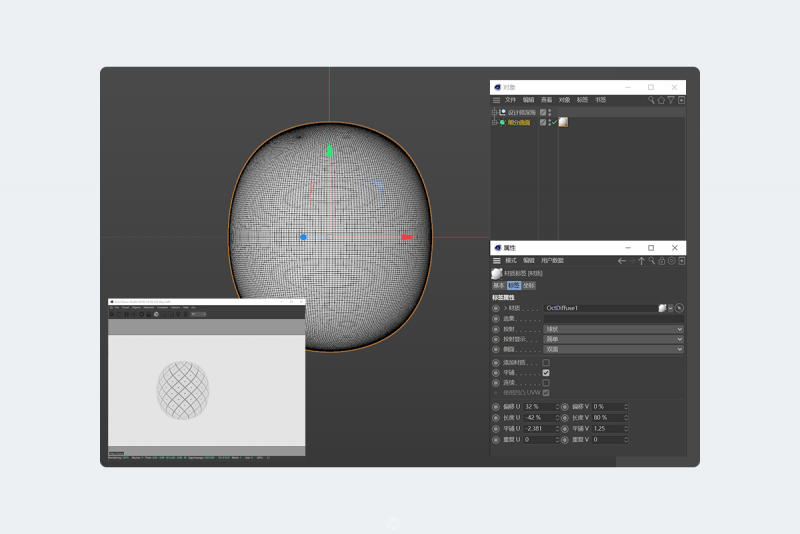
Task: Click the home icon in Objects panel
Action: click(660, 100)
